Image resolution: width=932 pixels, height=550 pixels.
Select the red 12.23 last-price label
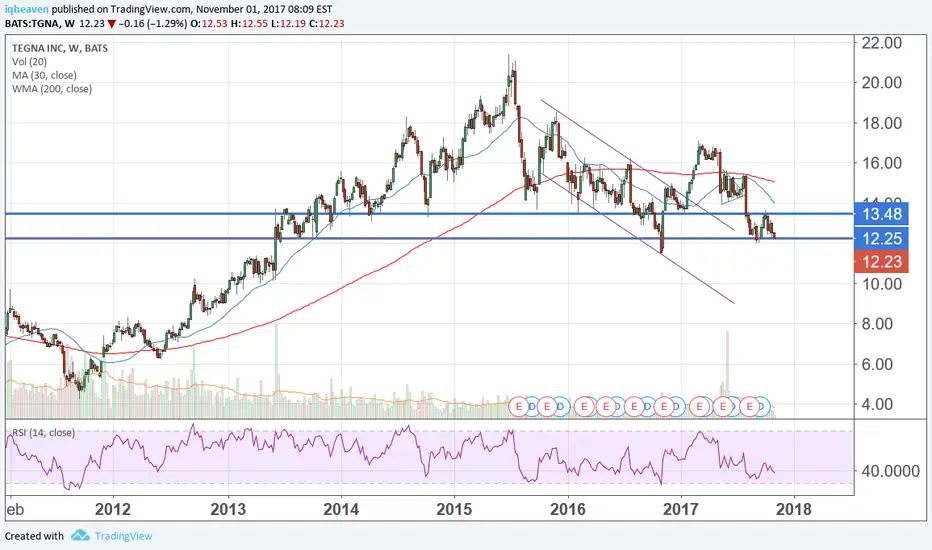pos(881,262)
